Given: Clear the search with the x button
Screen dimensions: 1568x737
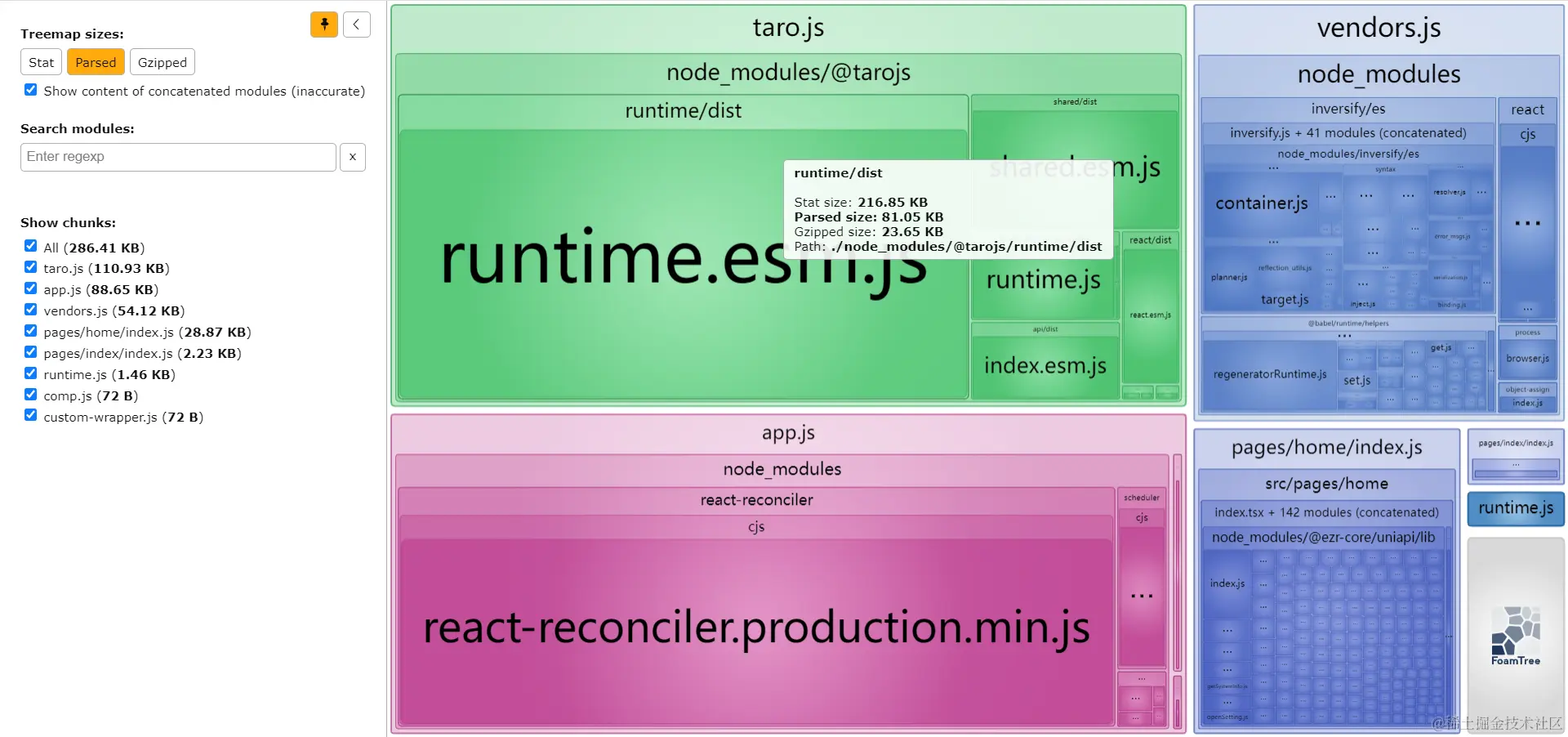Looking at the screenshot, I should point(353,157).
